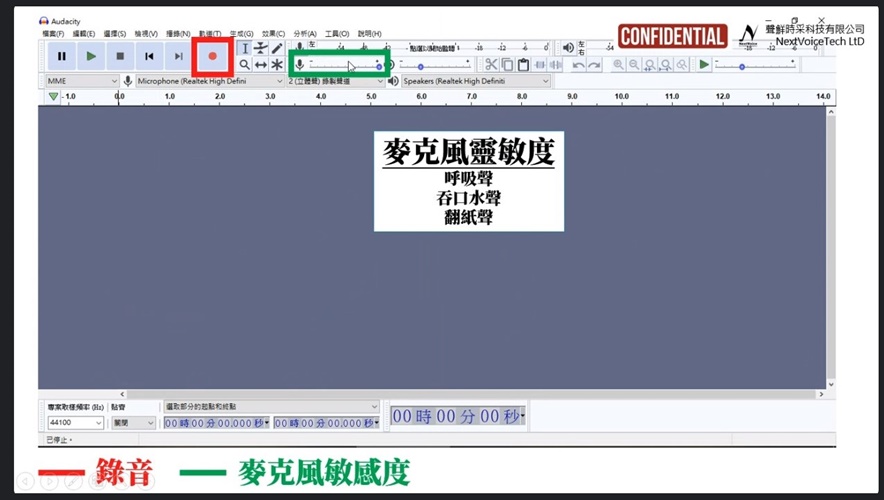Select the Multi-tool asterisk icon

277,65
